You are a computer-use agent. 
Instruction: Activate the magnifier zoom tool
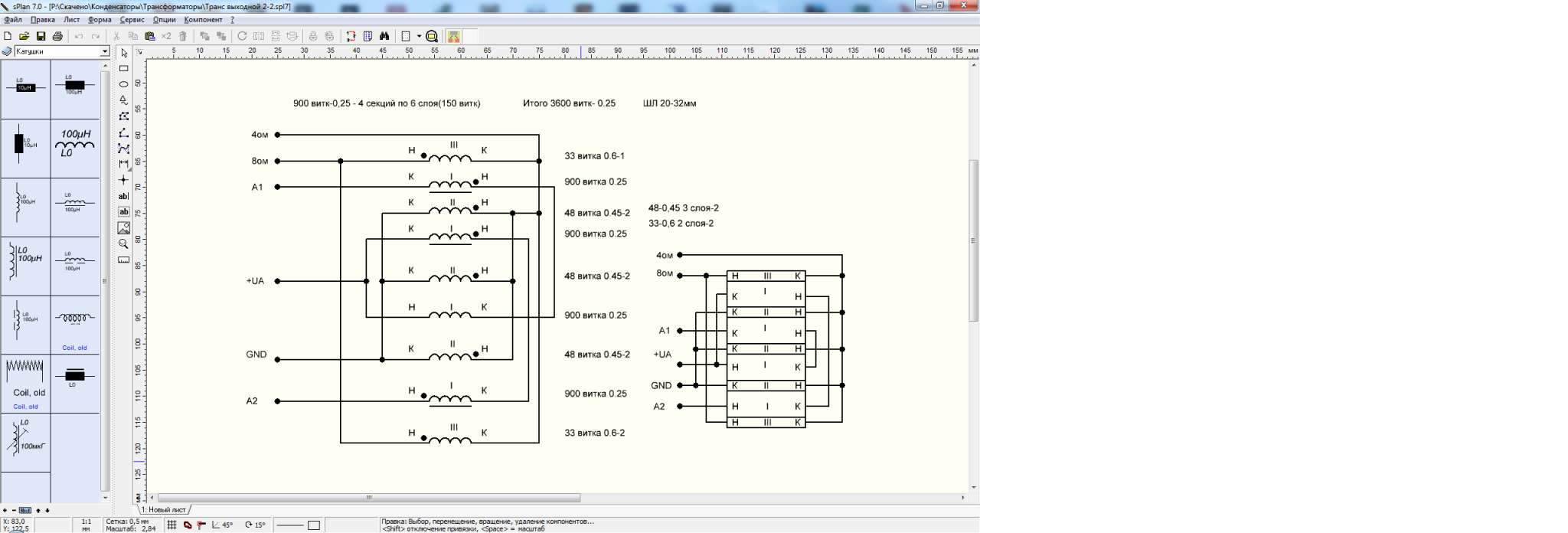(x=123, y=244)
